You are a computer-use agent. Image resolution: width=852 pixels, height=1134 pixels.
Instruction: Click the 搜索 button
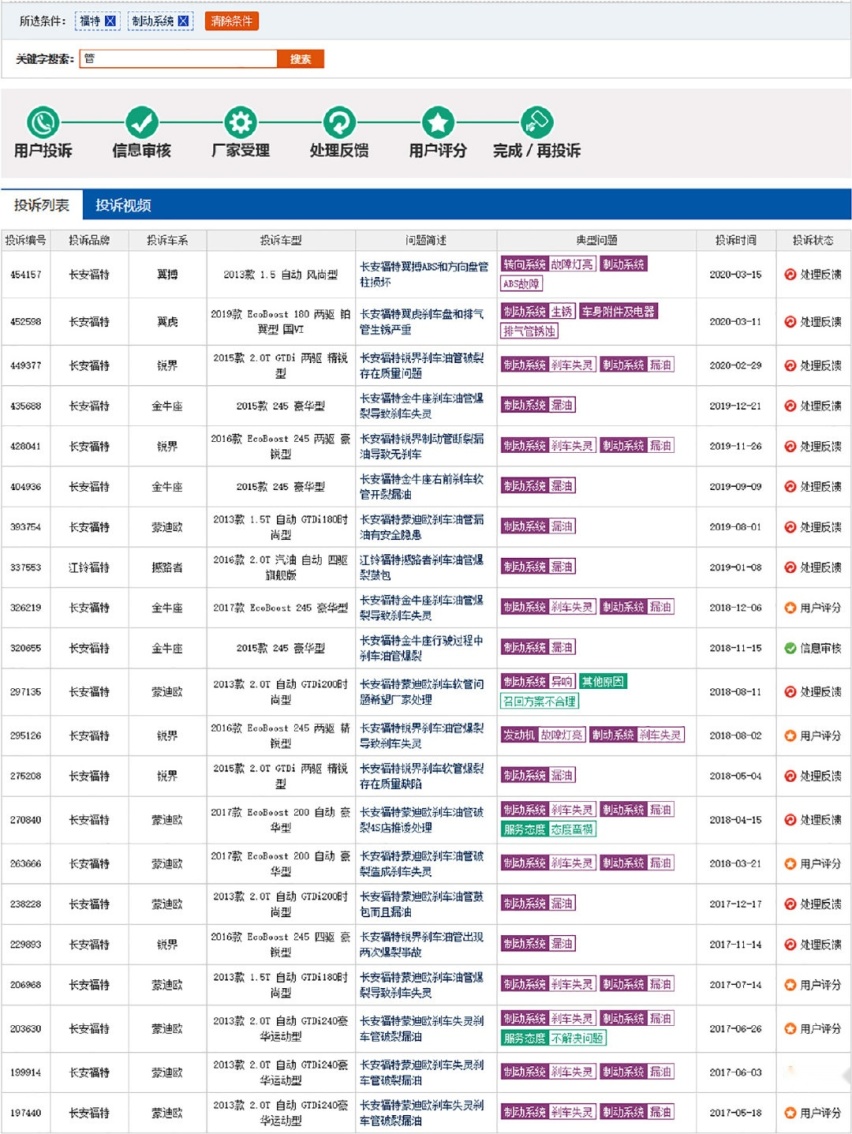click(x=300, y=59)
